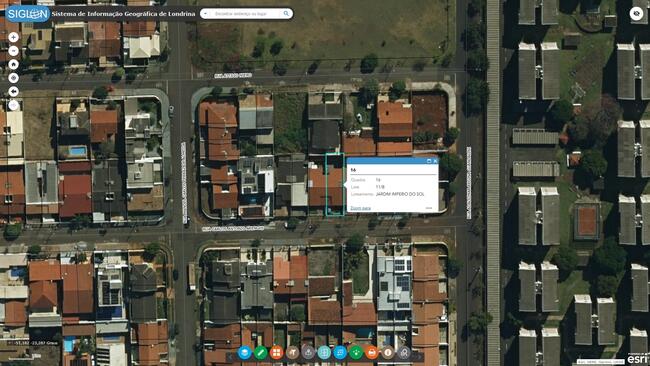Viewport: 650px width, 366px height.
Task: Open the orange print widget
Action: click(372, 353)
